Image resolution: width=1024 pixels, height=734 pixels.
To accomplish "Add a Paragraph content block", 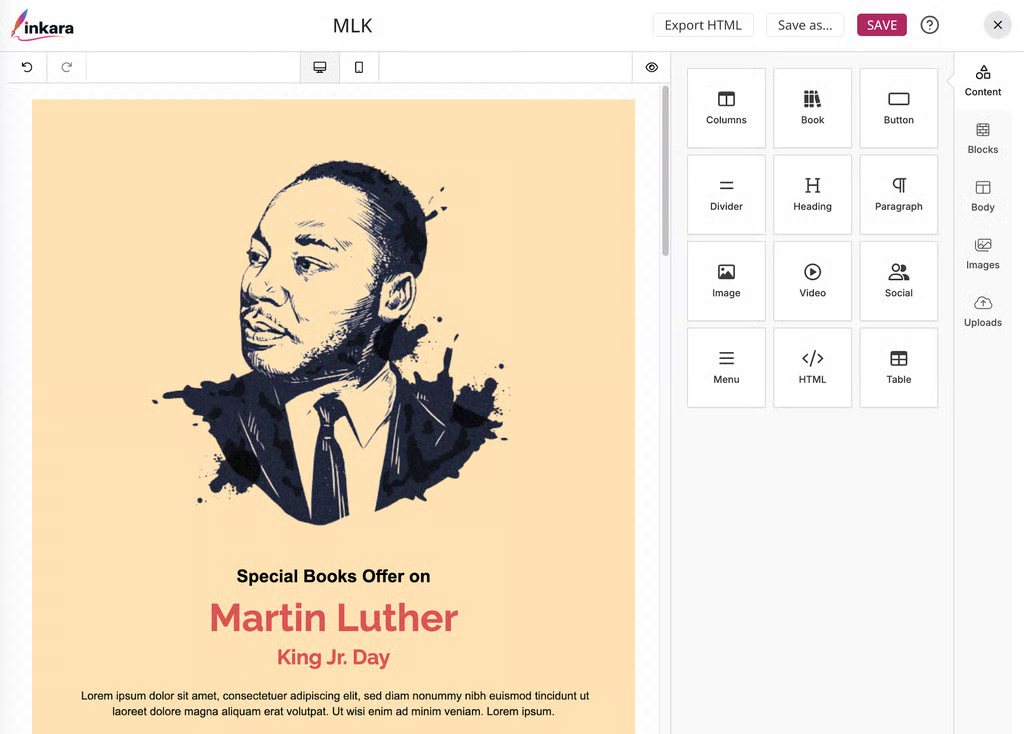I will pos(899,195).
